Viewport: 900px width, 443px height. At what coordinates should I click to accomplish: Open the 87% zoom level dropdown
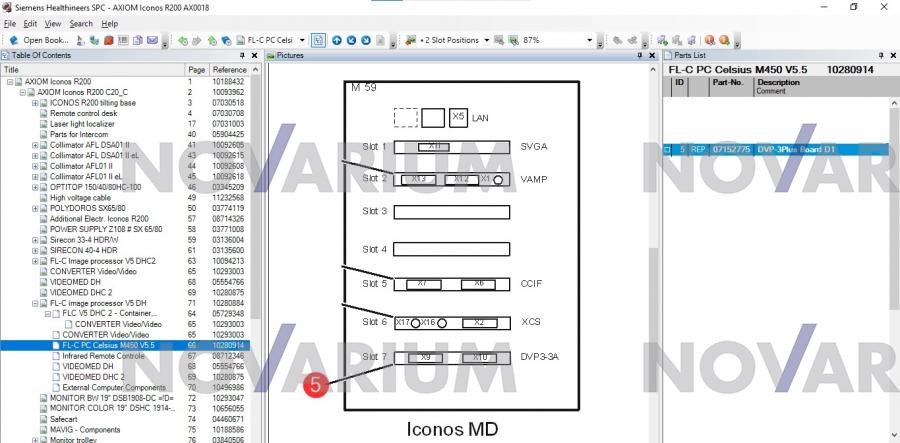click(588, 40)
